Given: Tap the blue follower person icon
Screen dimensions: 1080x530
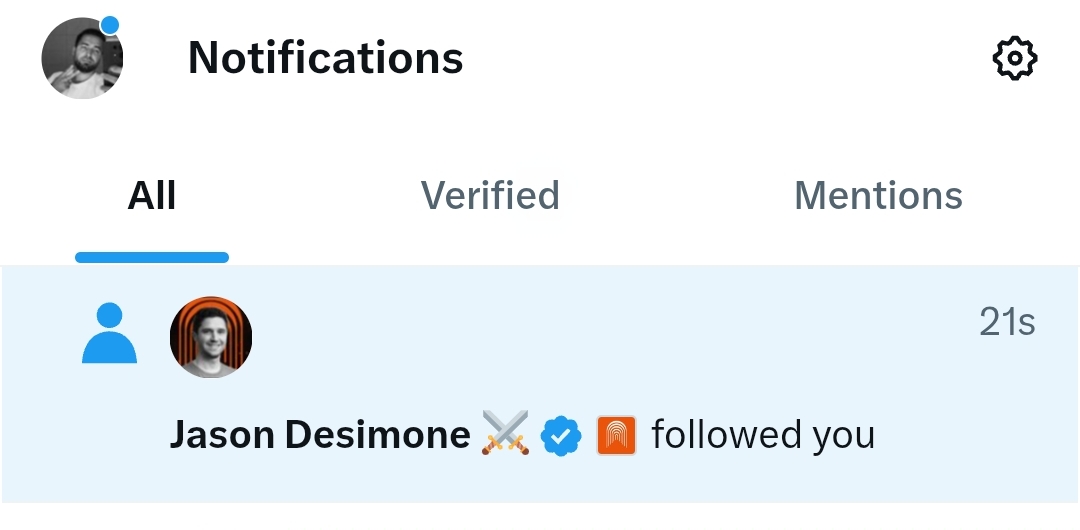Looking at the screenshot, I should [x=108, y=334].
